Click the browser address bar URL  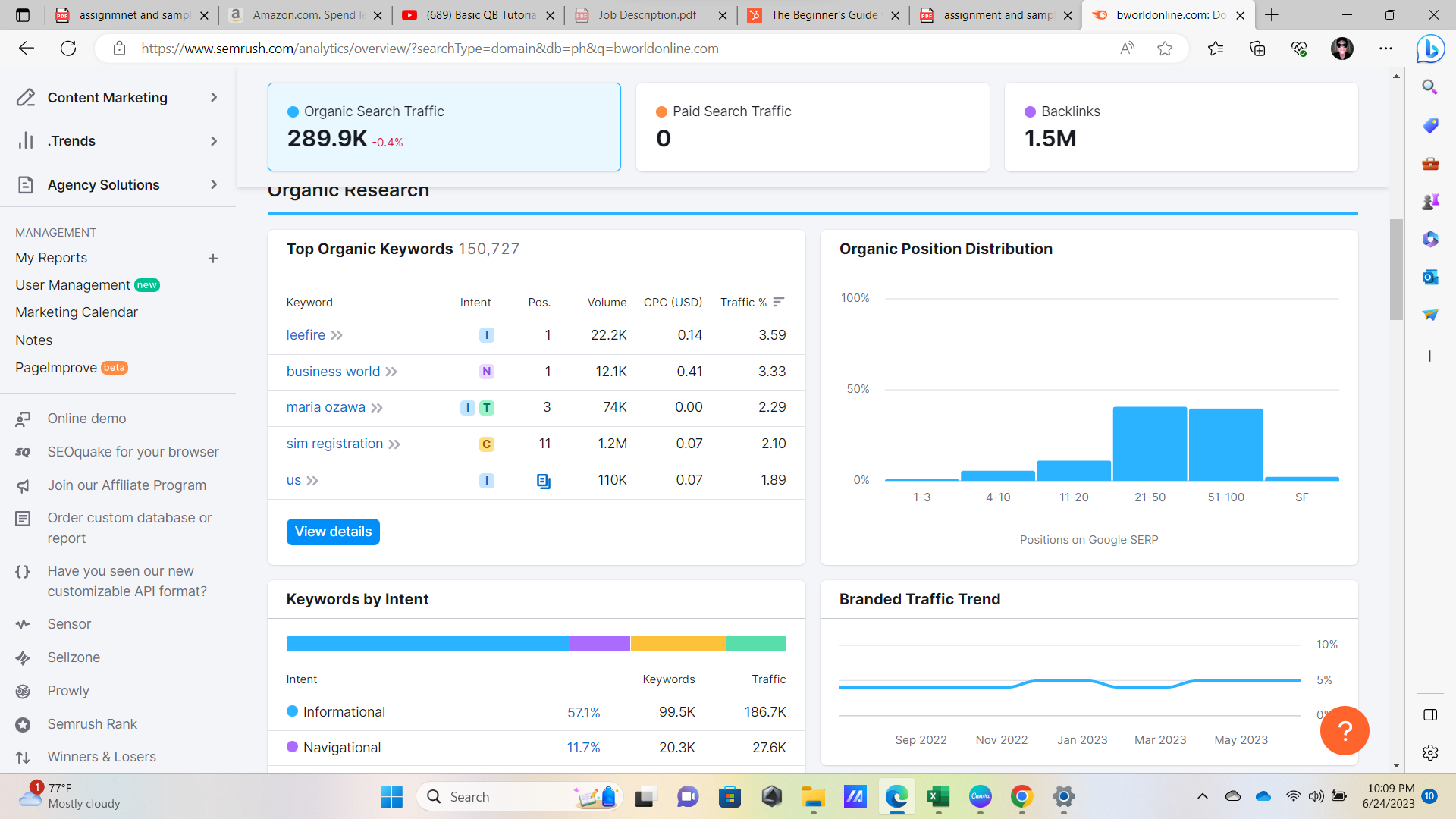[430, 49]
